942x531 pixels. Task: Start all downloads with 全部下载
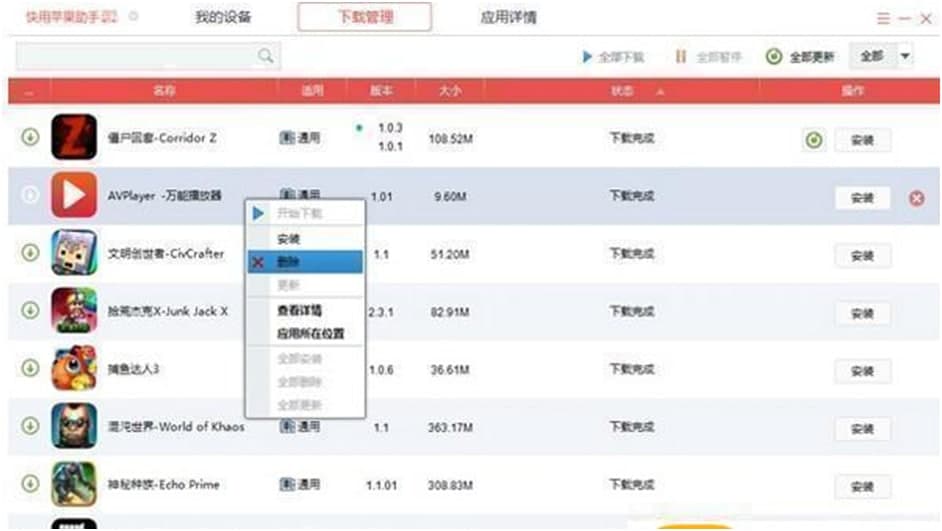(613, 57)
